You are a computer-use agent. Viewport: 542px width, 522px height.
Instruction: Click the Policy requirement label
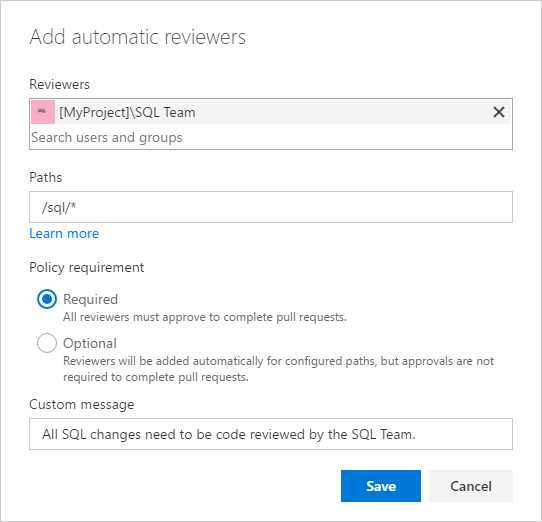(86, 268)
